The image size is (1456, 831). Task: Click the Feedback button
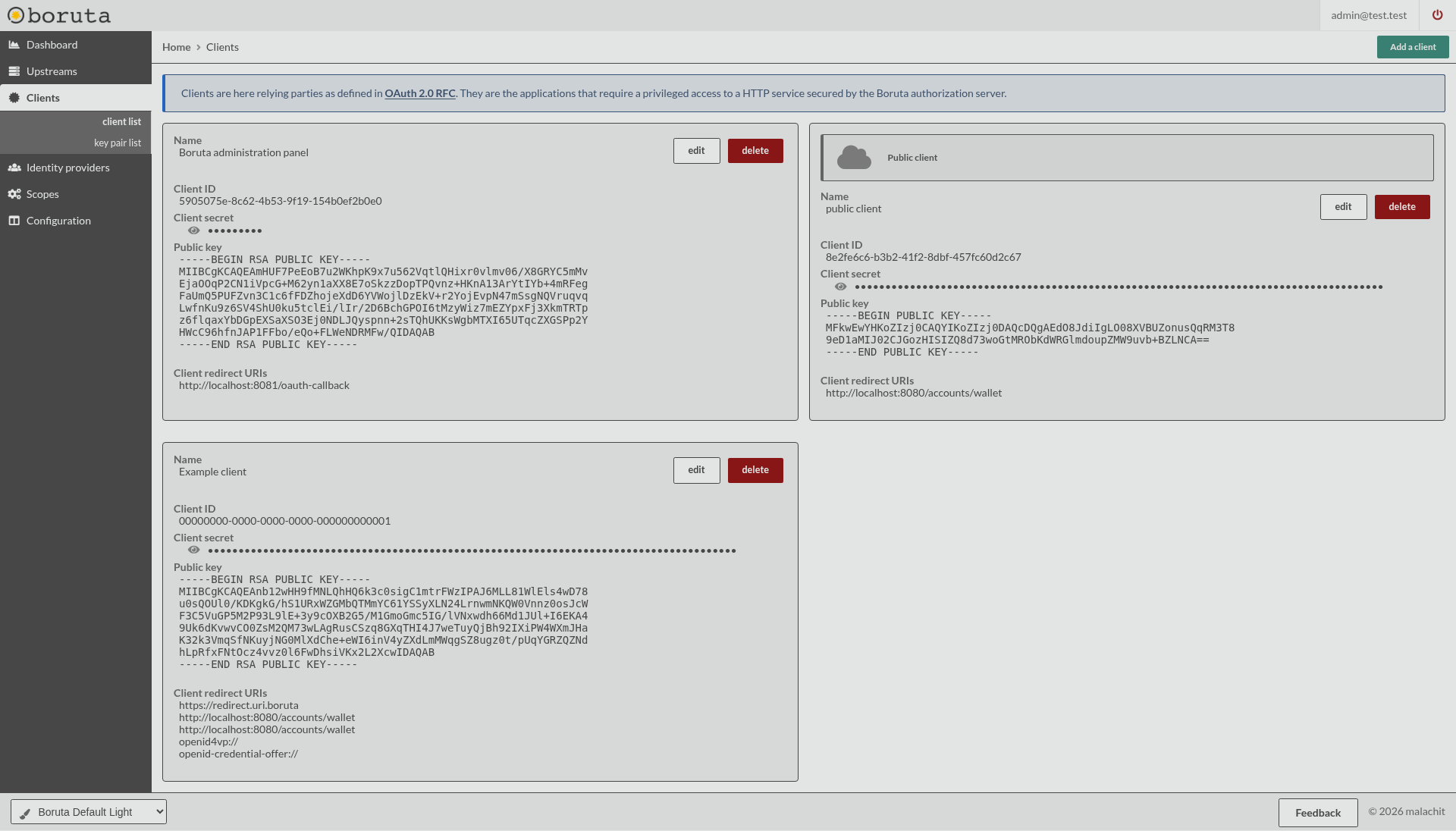[x=1318, y=813]
